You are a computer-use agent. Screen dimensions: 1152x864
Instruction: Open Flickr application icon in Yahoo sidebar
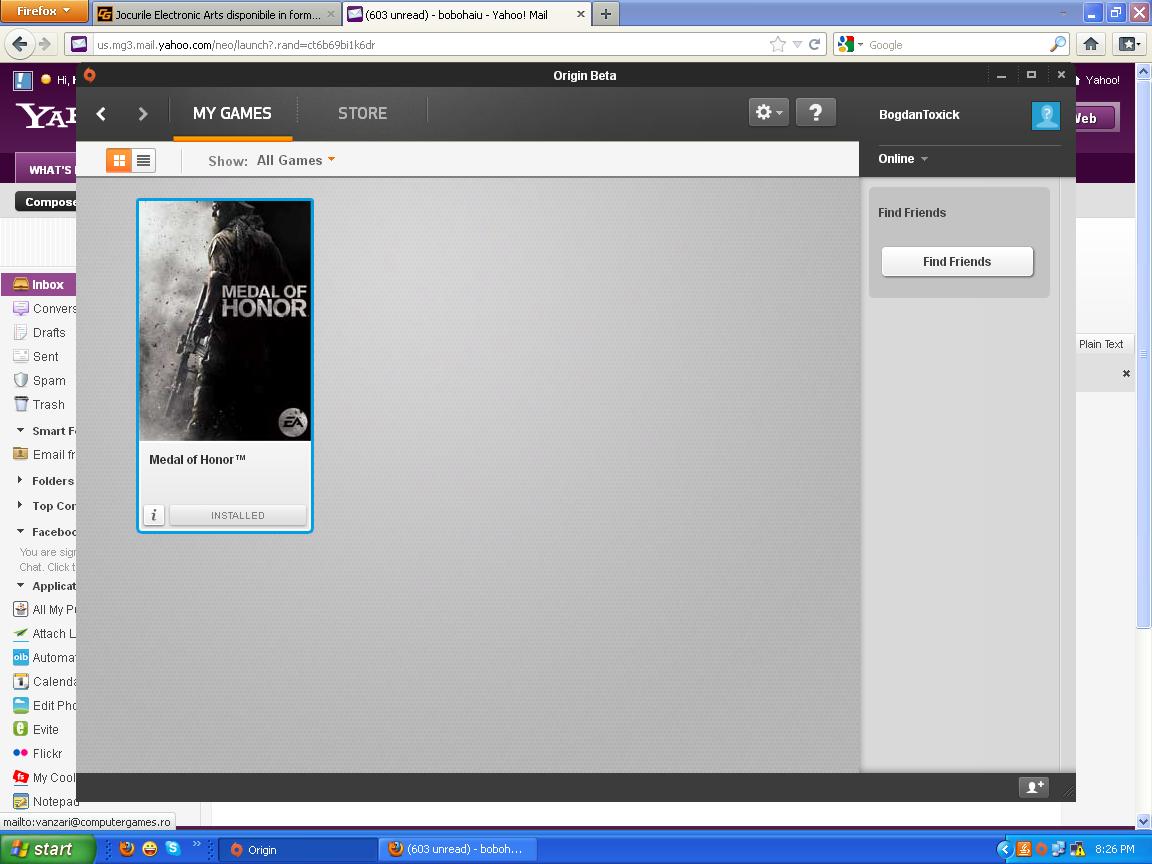(x=21, y=753)
